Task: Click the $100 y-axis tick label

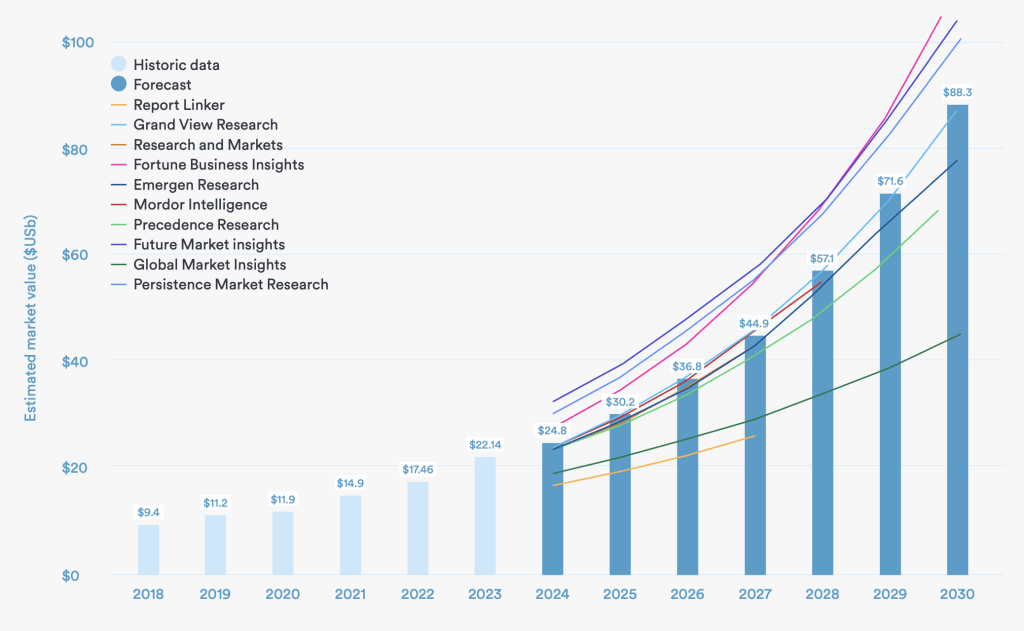Action: (77, 42)
